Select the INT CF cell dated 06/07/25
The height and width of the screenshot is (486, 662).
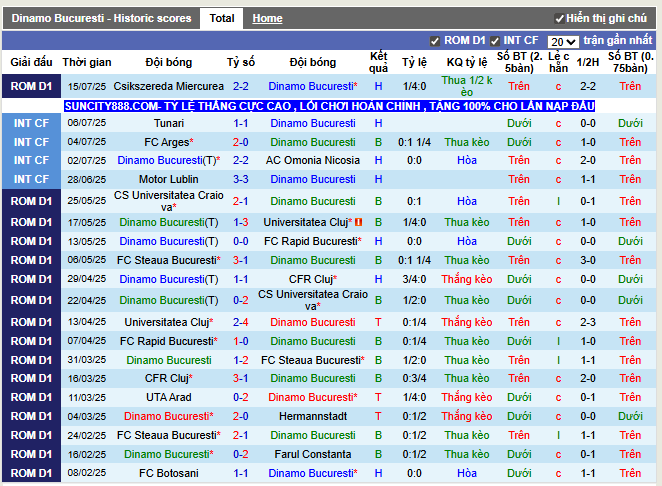click(31, 123)
